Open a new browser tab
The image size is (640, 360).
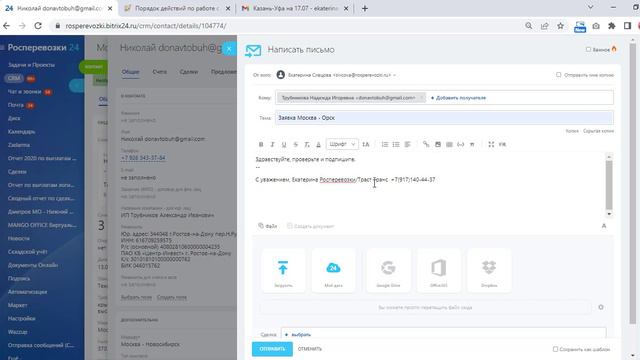click(x=364, y=8)
